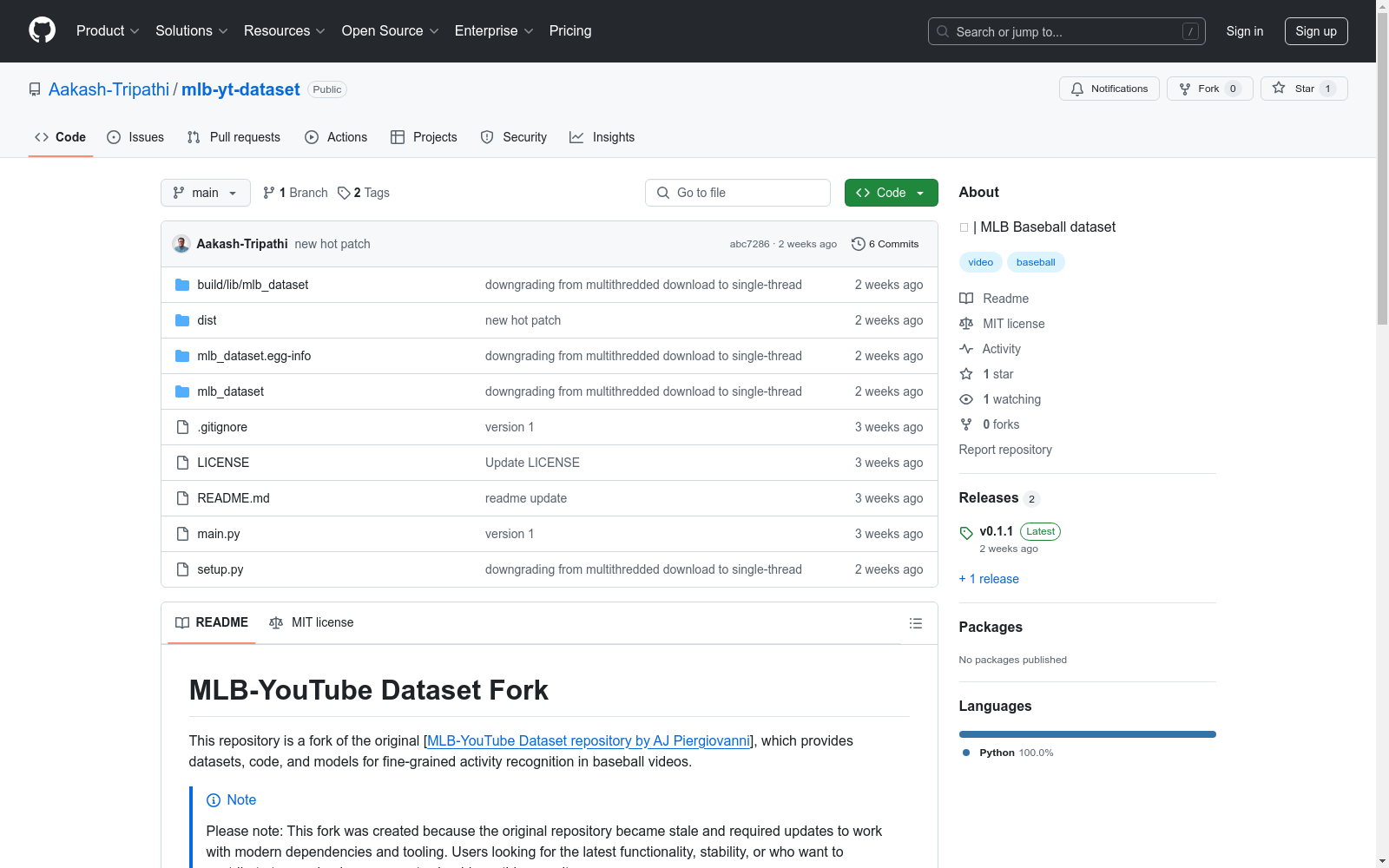The height and width of the screenshot is (868, 1389).
Task: Expand the Enterprise menu
Action: coord(494,31)
